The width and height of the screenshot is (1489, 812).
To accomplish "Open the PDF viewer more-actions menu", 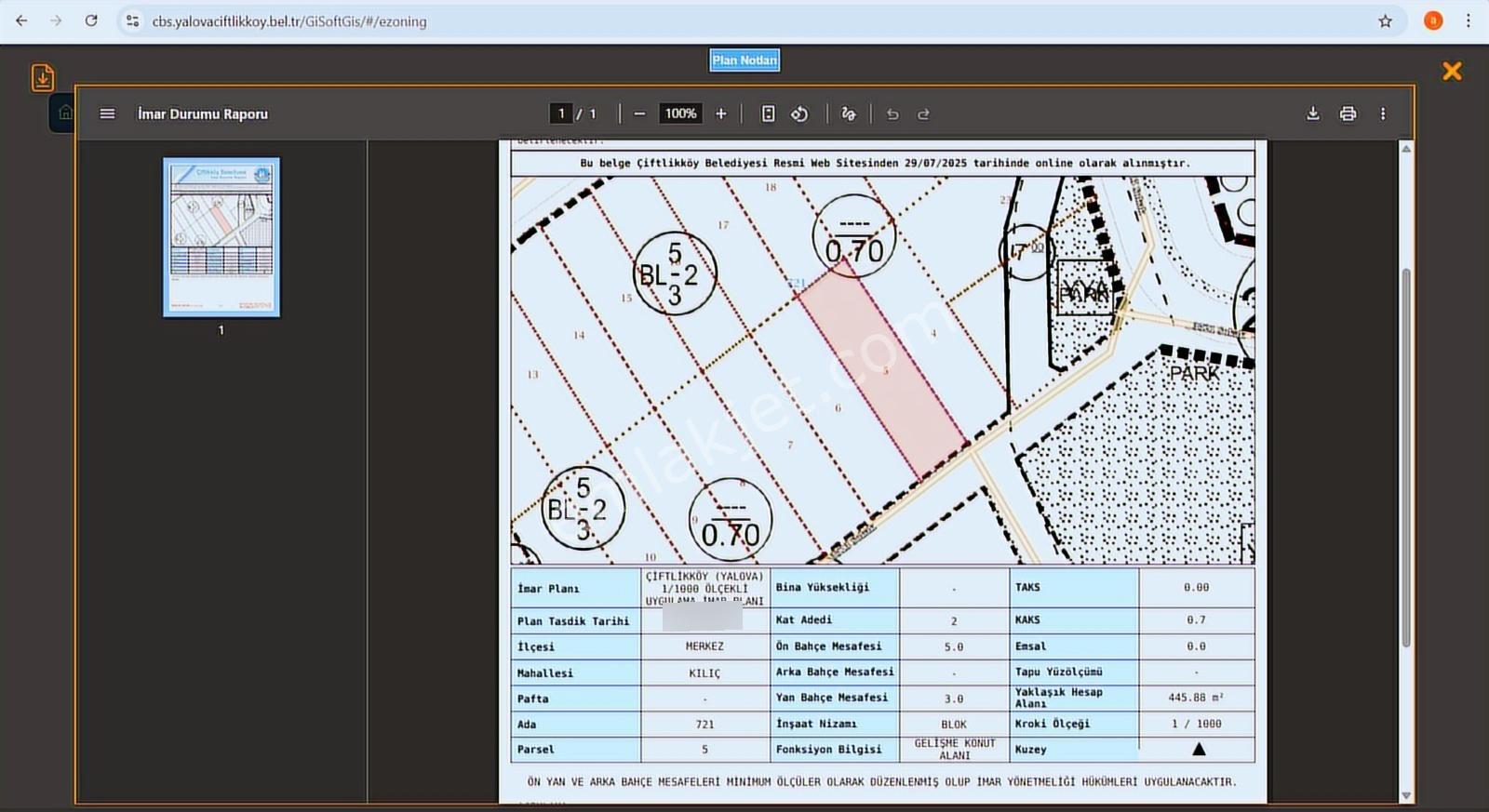I will [x=1383, y=113].
